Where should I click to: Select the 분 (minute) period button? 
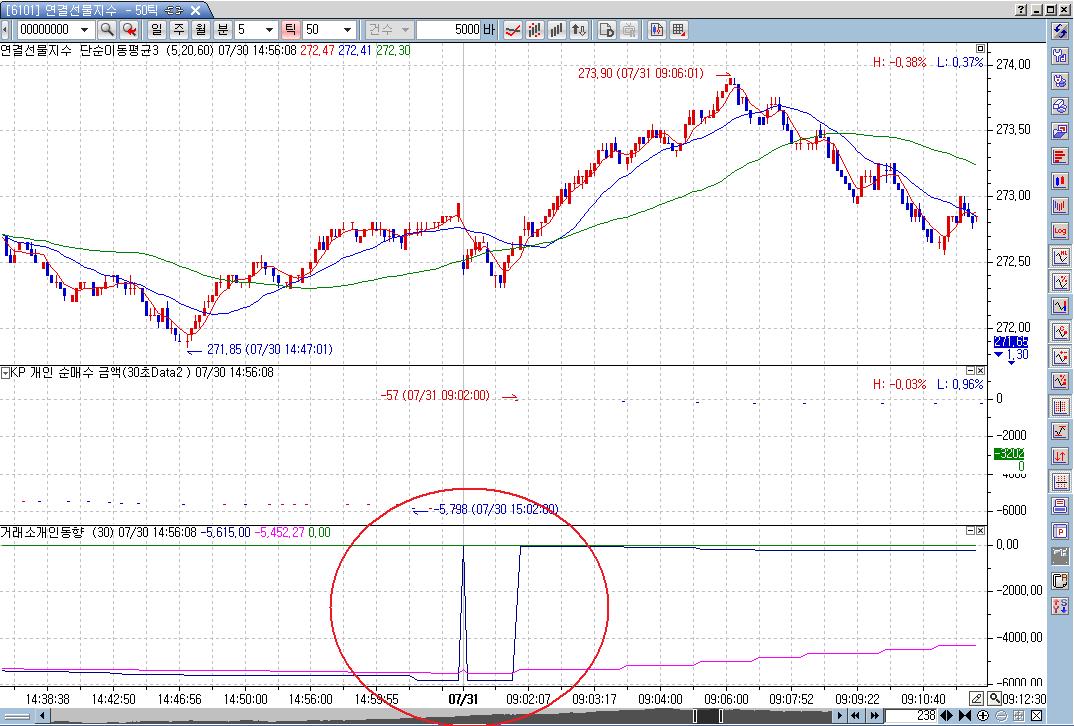coord(223,29)
